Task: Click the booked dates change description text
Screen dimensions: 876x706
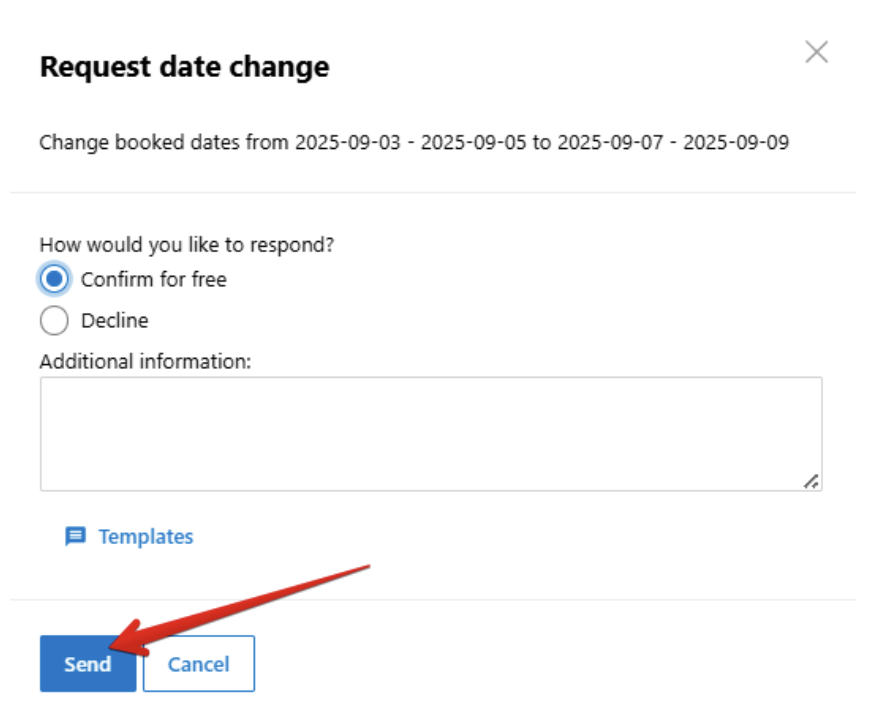Action: (414, 142)
